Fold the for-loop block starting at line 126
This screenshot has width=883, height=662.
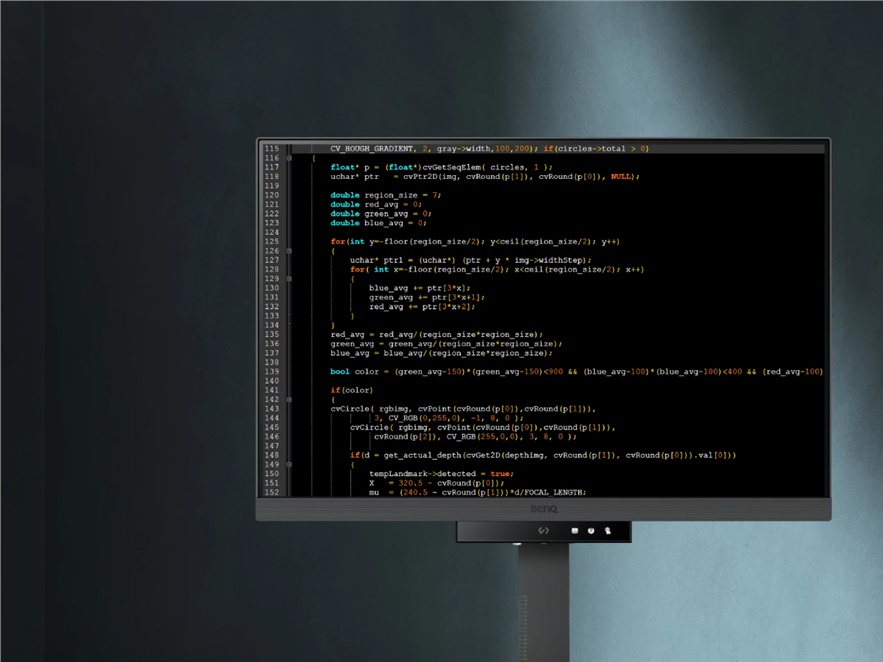pos(289,251)
